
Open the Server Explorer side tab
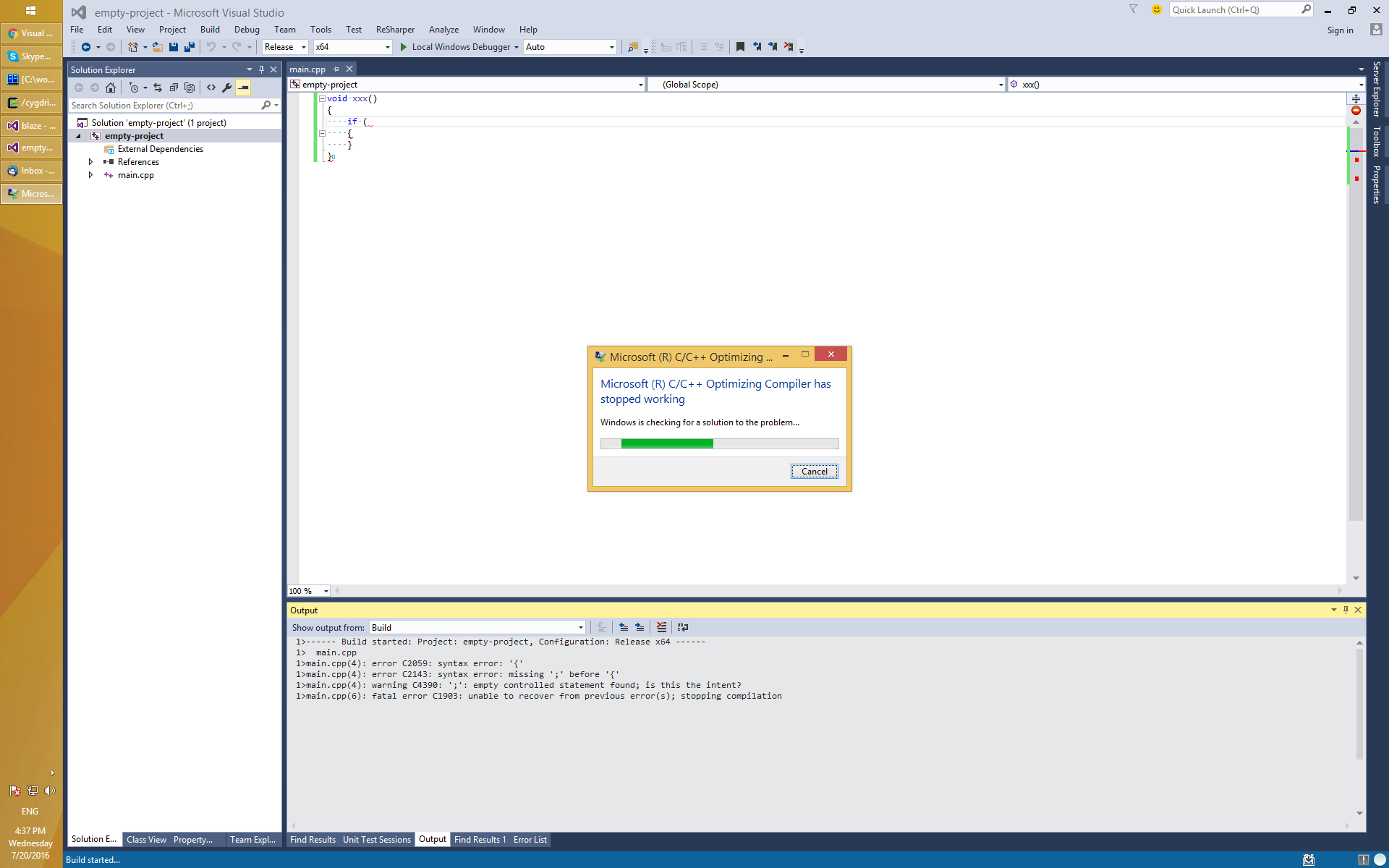1376,90
